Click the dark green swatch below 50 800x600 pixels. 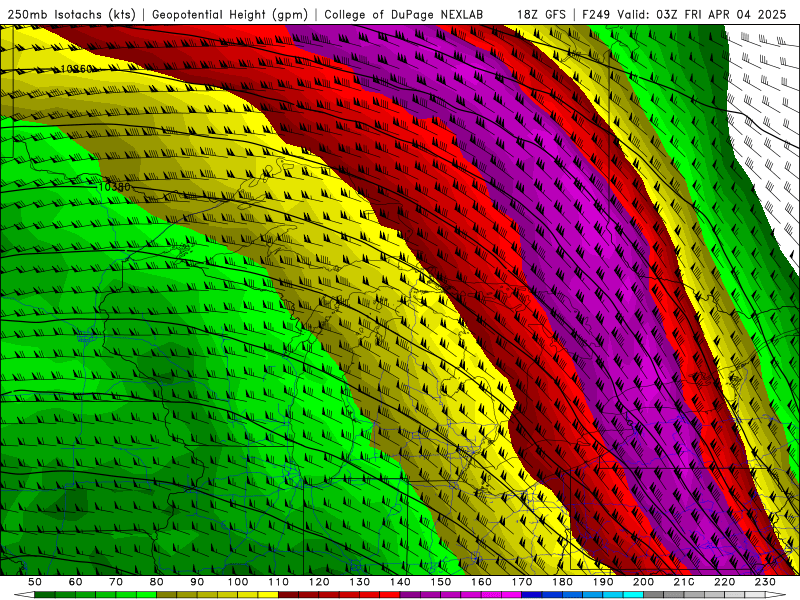coord(45,595)
